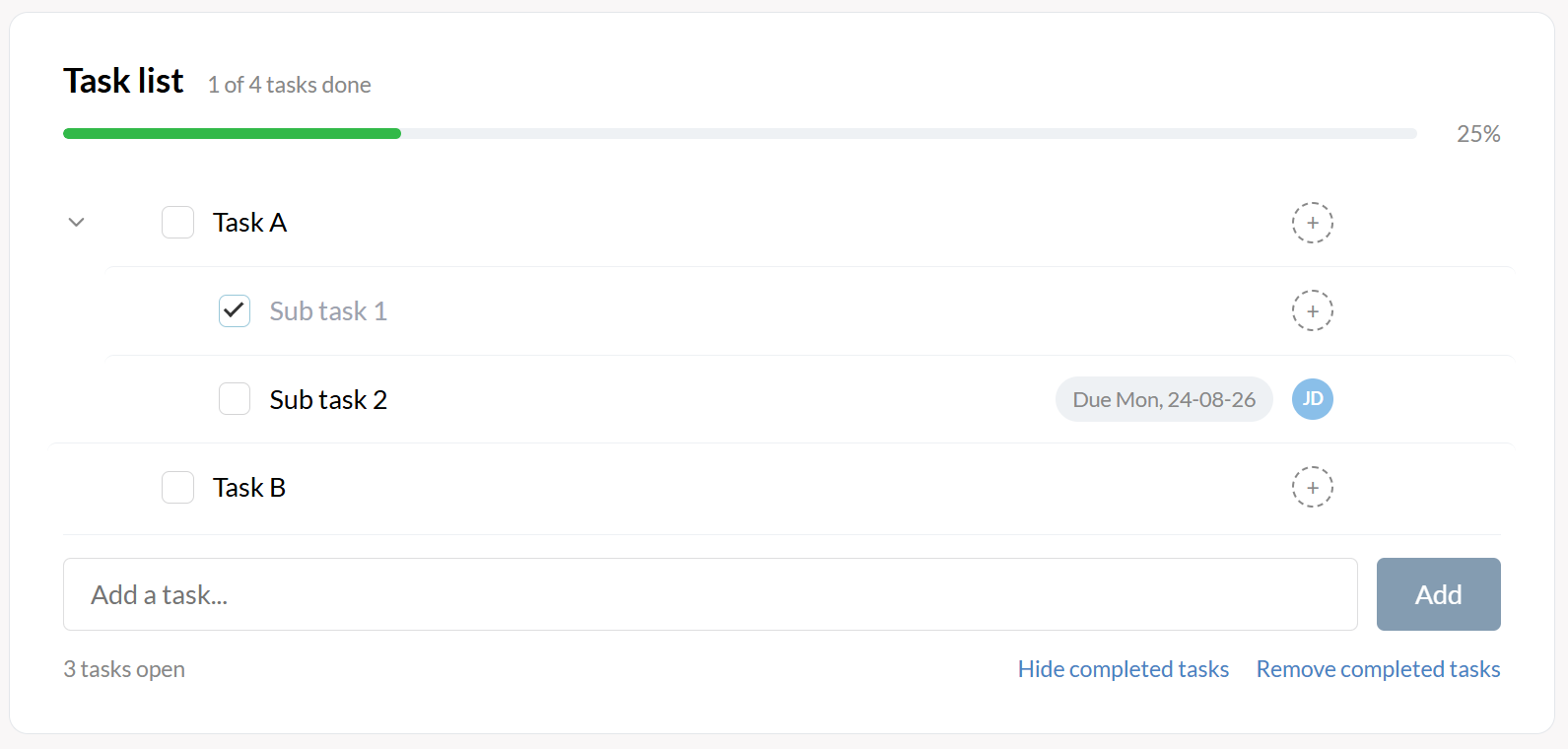This screenshot has height=749, width=1568.
Task: Open the JD assignee avatar on Sub task 2
Action: [1313, 399]
